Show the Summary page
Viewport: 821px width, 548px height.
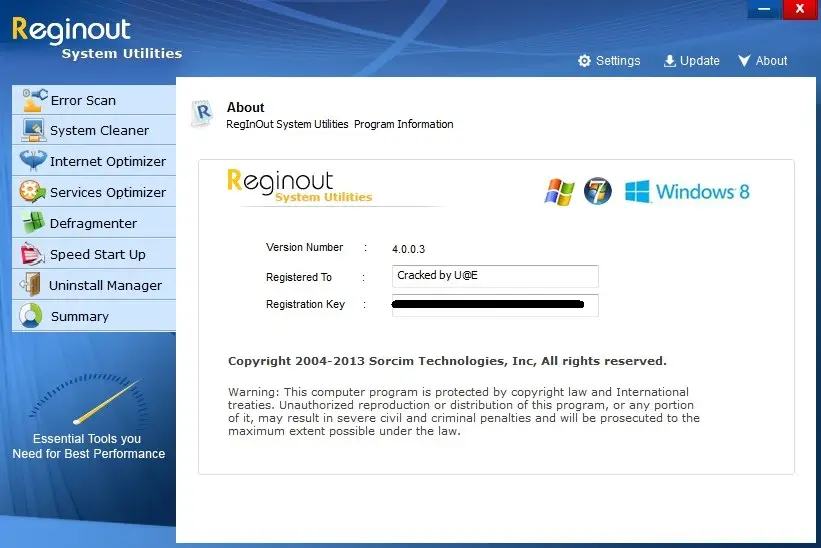pyautogui.click(x=94, y=316)
